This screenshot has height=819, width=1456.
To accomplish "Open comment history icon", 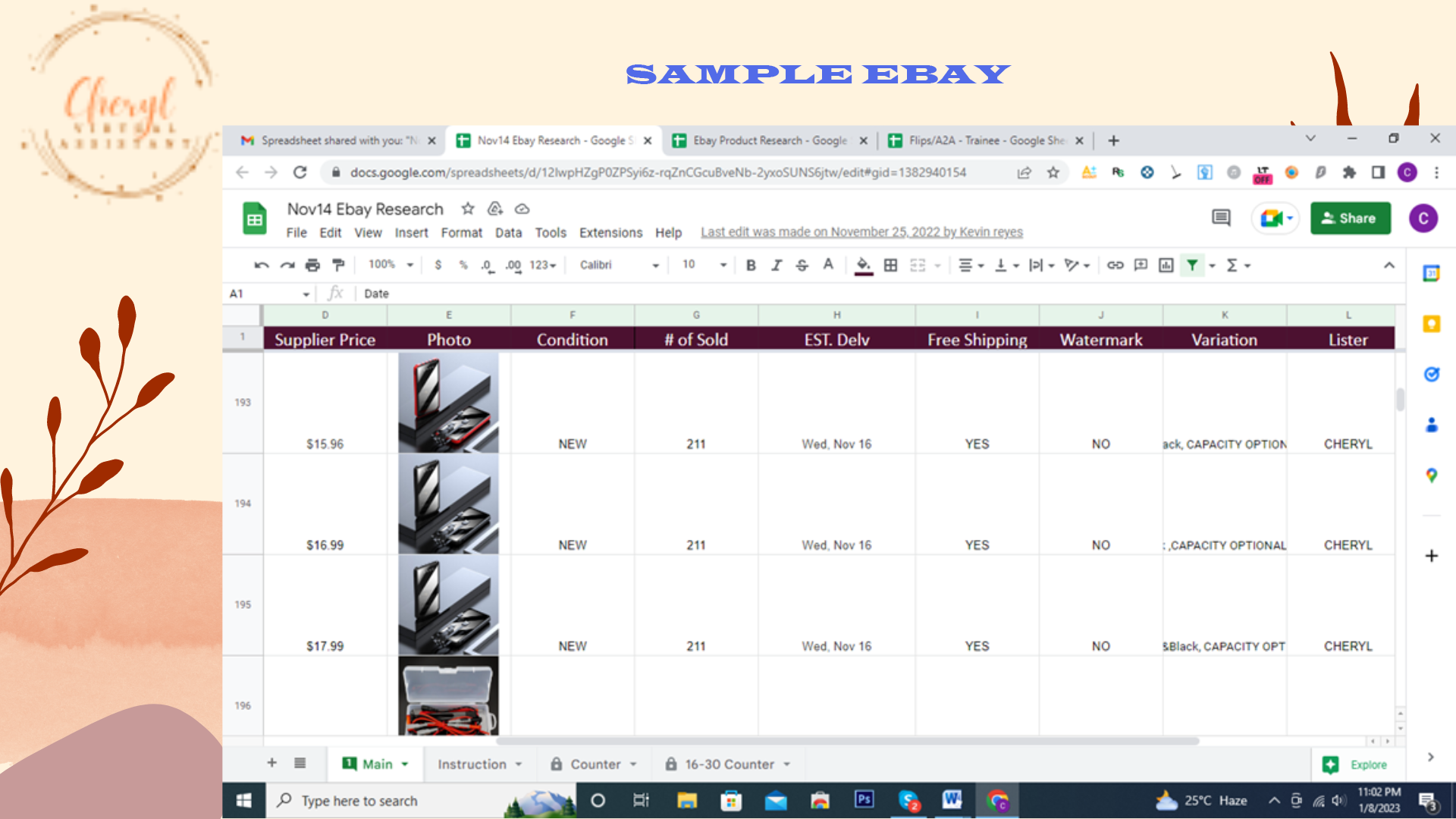I will coord(1221,218).
